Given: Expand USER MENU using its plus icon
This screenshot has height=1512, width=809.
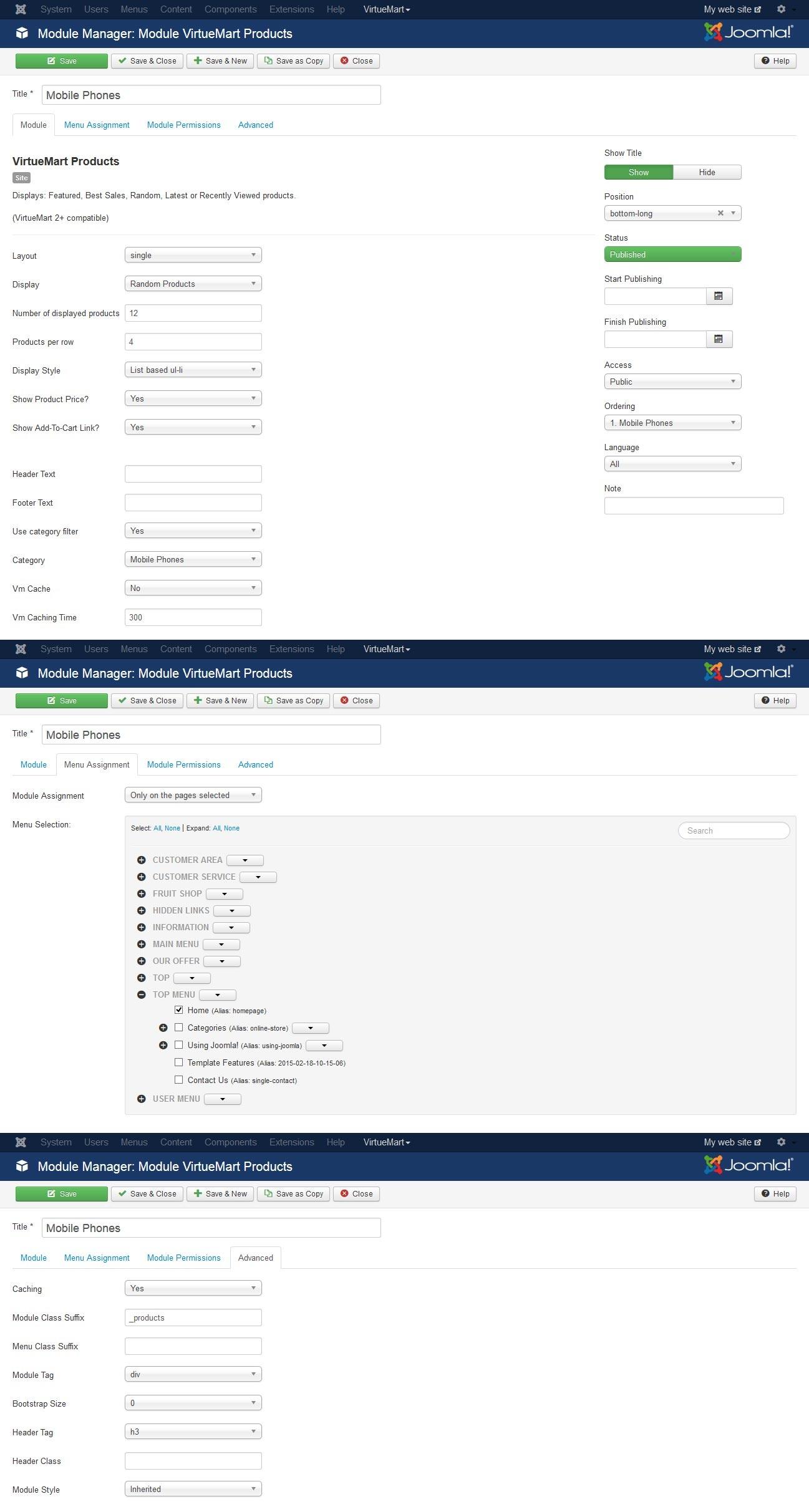Looking at the screenshot, I should (142, 1099).
